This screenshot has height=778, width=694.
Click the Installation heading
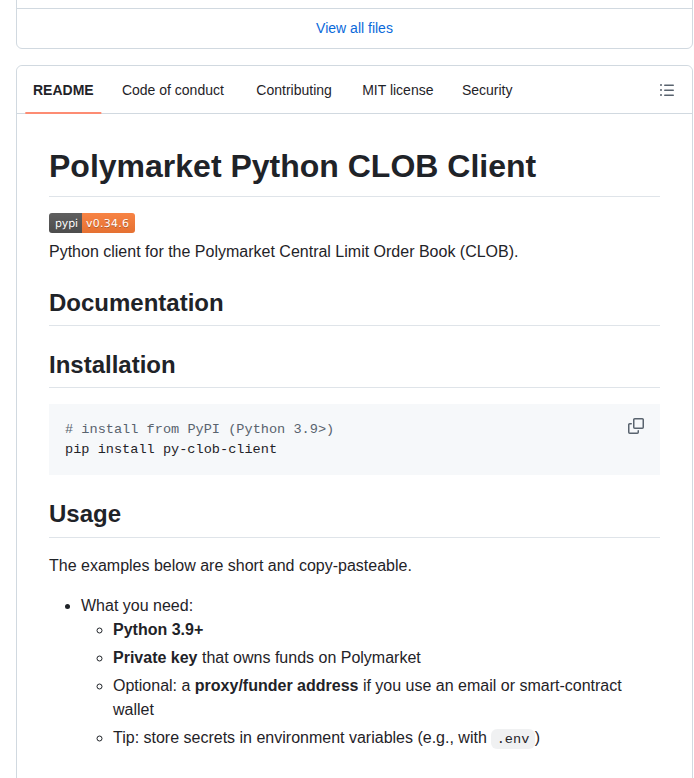coord(112,365)
